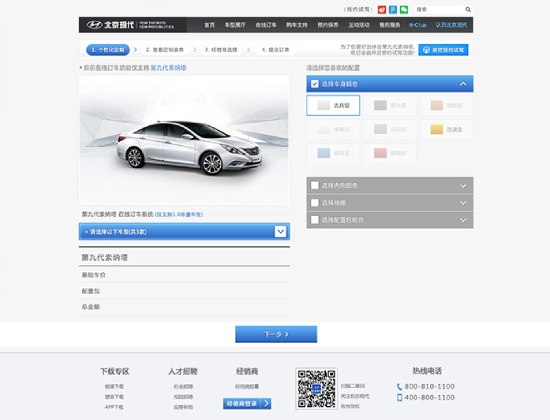This screenshot has height=420, width=550.
Task: Click the 总金额 row
Action: [185, 307]
